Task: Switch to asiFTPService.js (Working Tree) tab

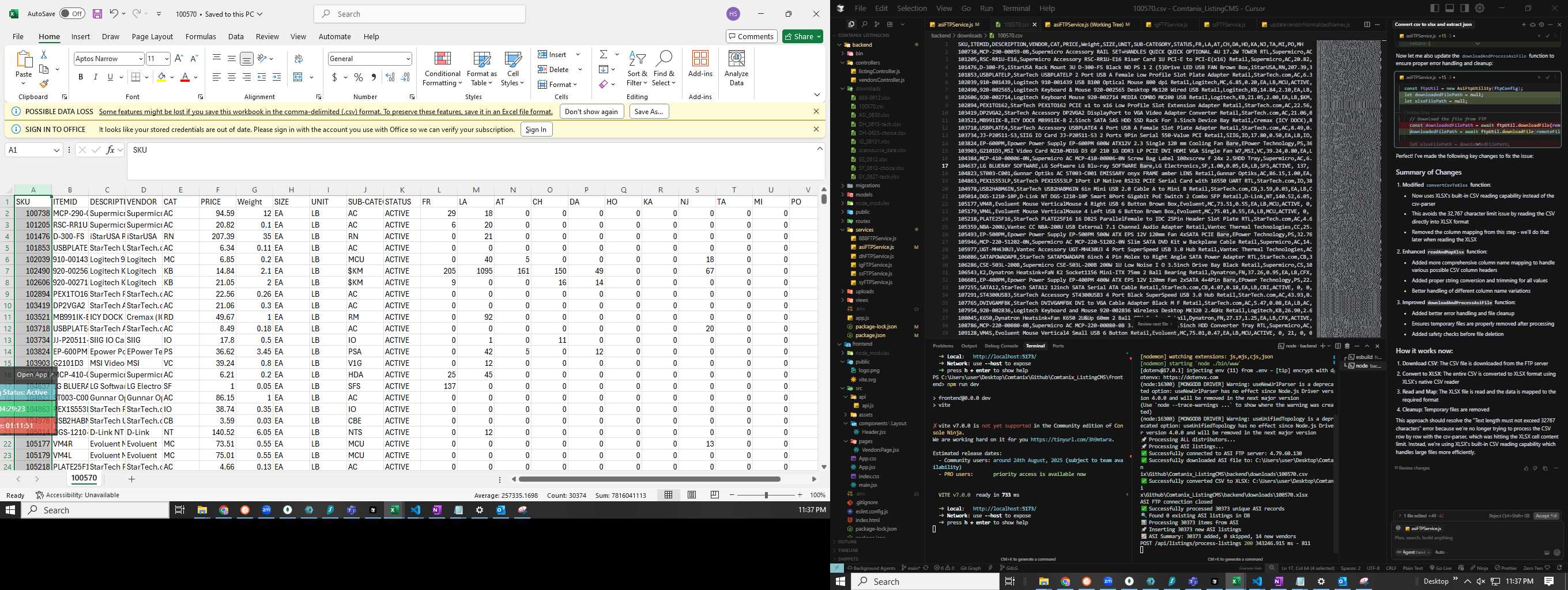Action: coord(1087,24)
